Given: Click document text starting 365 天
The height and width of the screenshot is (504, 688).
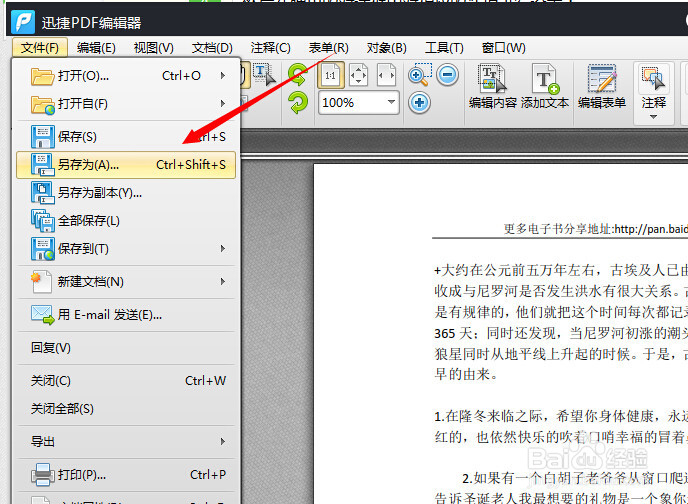Looking at the screenshot, I should click(x=561, y=333).
